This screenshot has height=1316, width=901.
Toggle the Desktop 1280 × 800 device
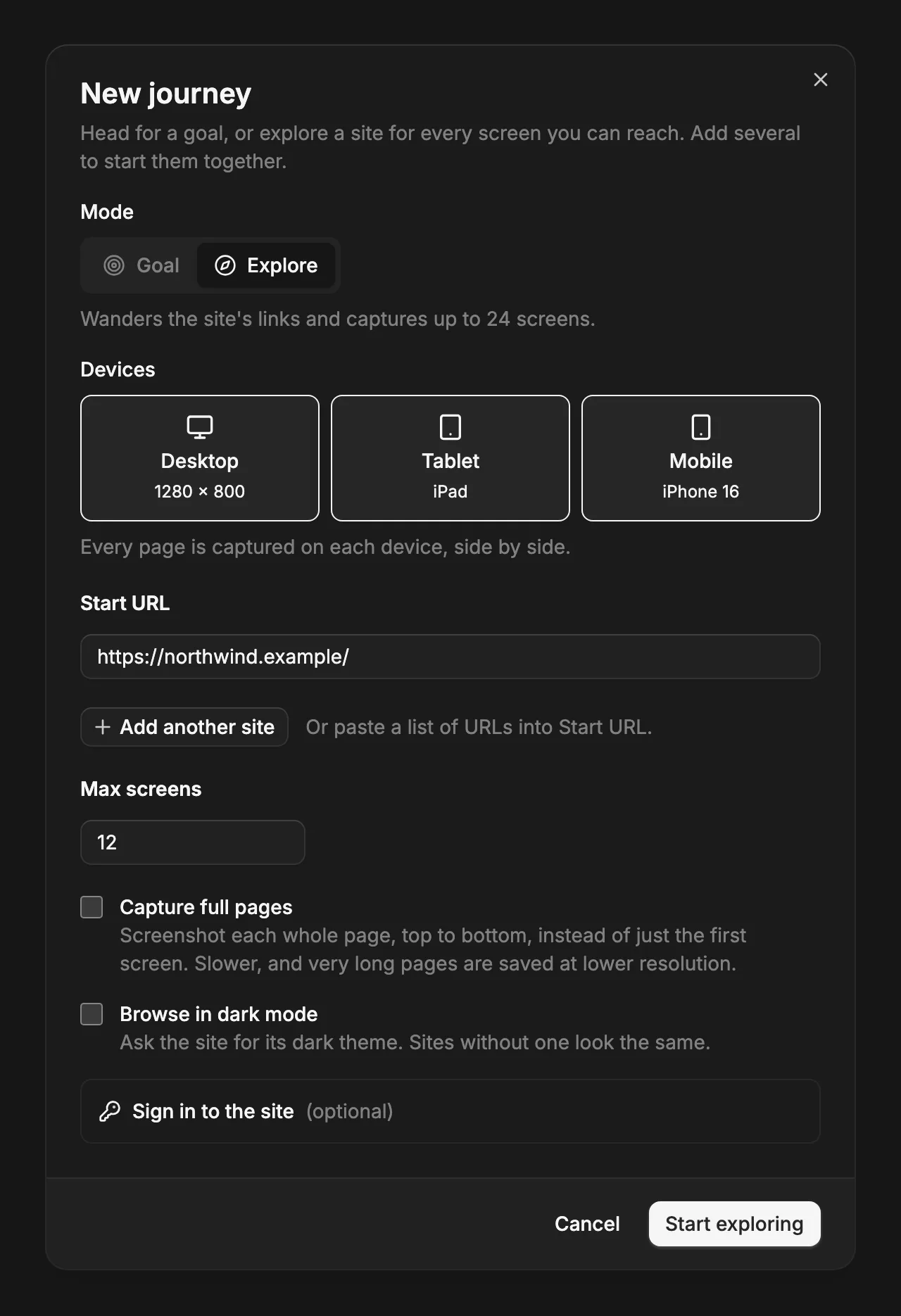pos(200,458)
